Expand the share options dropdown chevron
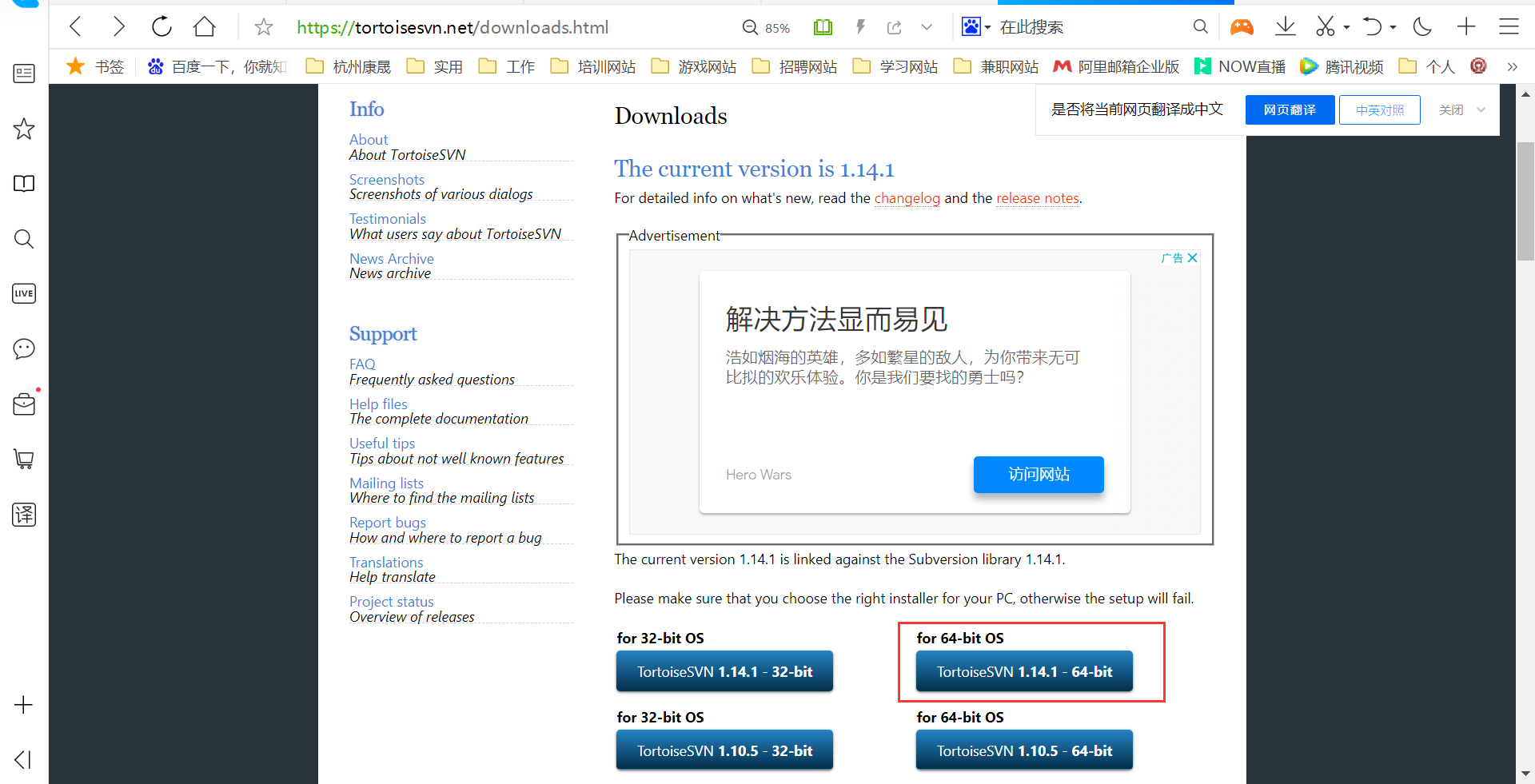The image size is (1535, 784). (x=927, y=26)
